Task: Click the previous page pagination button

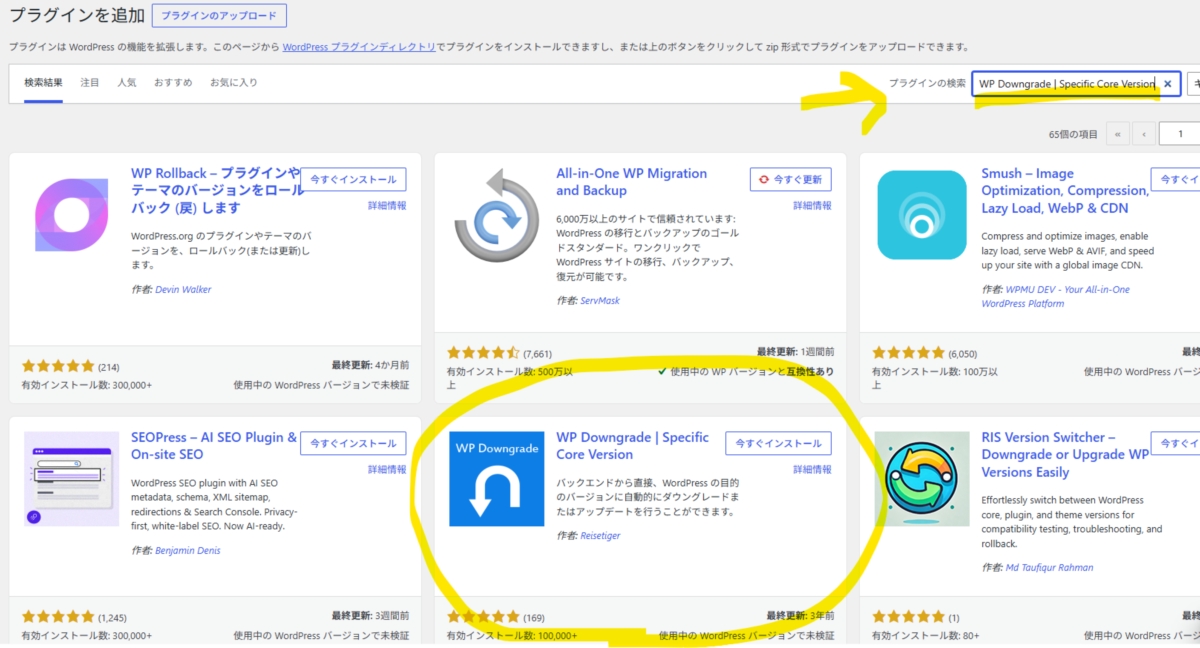Action: click(x=1143, y=134)
